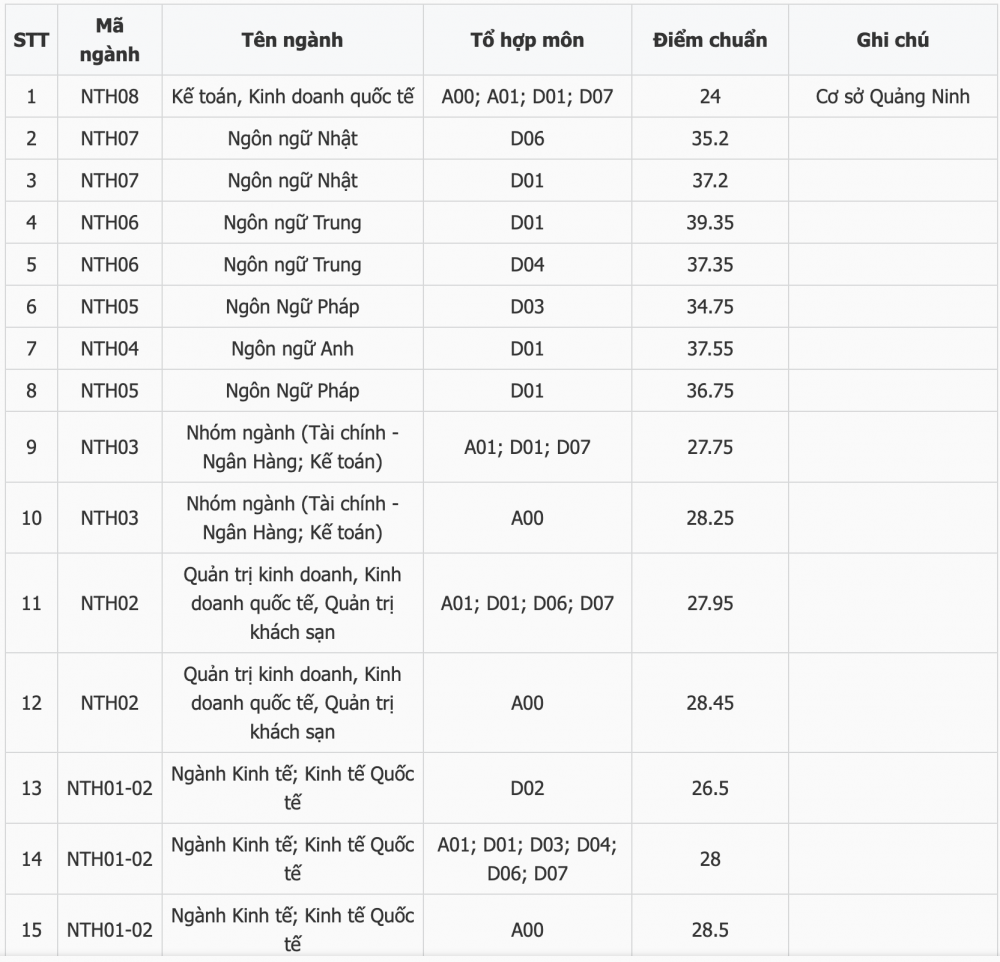This screenshot has width=1000, height=962.
Task: Click row number 15 cell
Action: (x=31, y=929)
